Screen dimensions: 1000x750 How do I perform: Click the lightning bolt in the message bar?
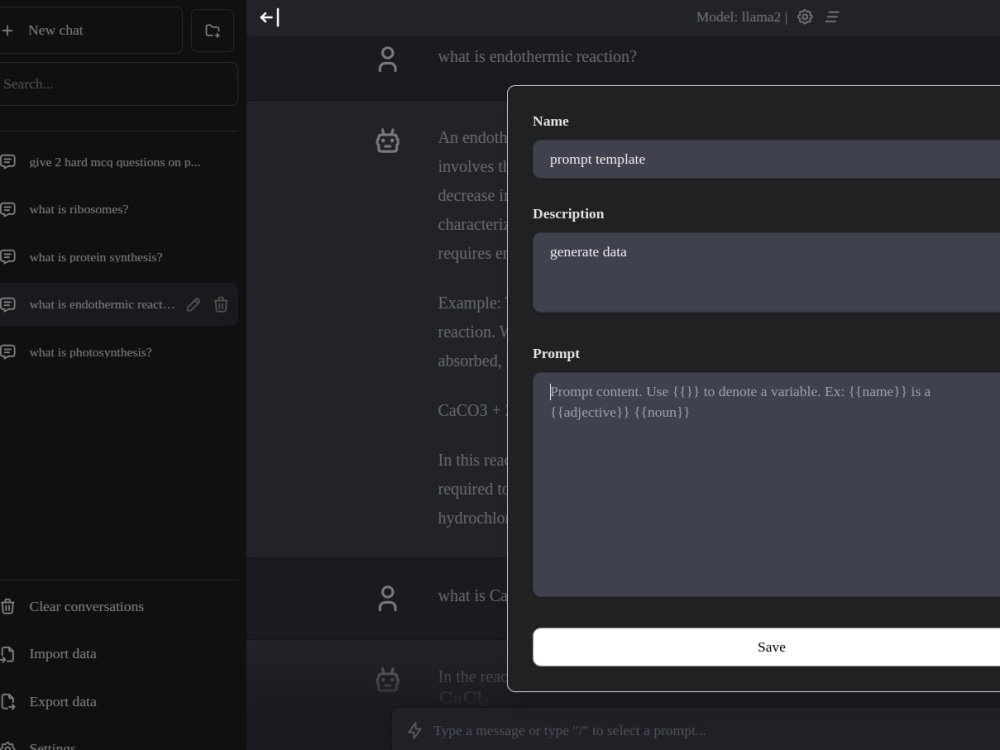(x=414, y=730)
